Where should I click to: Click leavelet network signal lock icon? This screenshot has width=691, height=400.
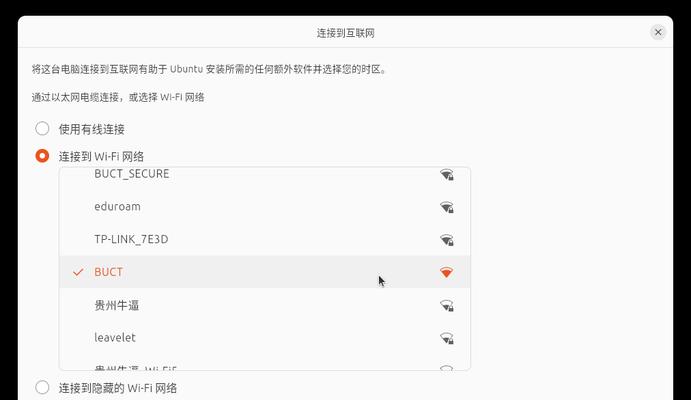pos(447,338)
